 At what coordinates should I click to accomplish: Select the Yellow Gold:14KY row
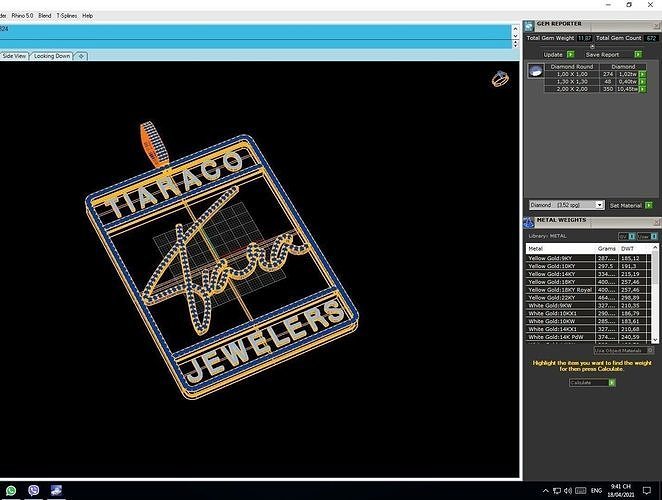click(588, 274)
